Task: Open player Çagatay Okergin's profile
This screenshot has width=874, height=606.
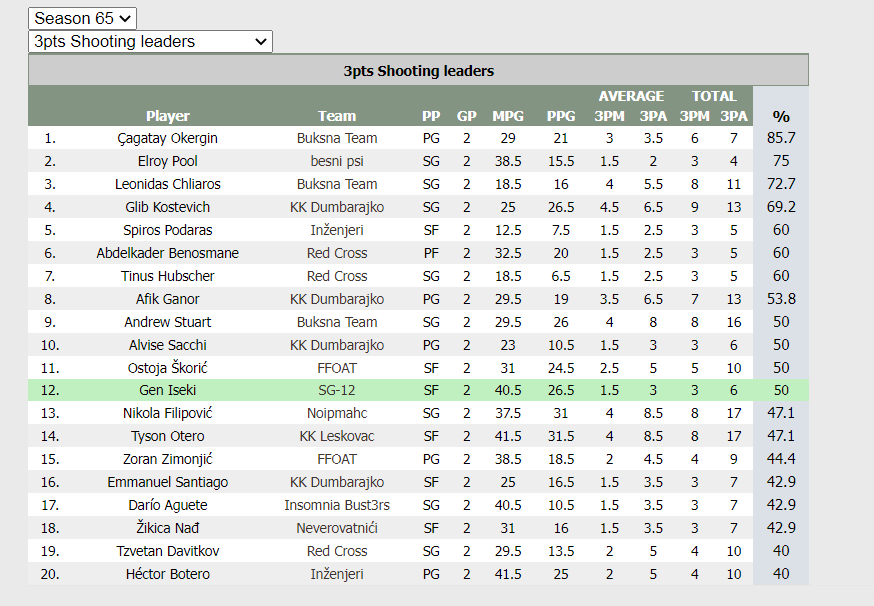Action: point(167,138)
